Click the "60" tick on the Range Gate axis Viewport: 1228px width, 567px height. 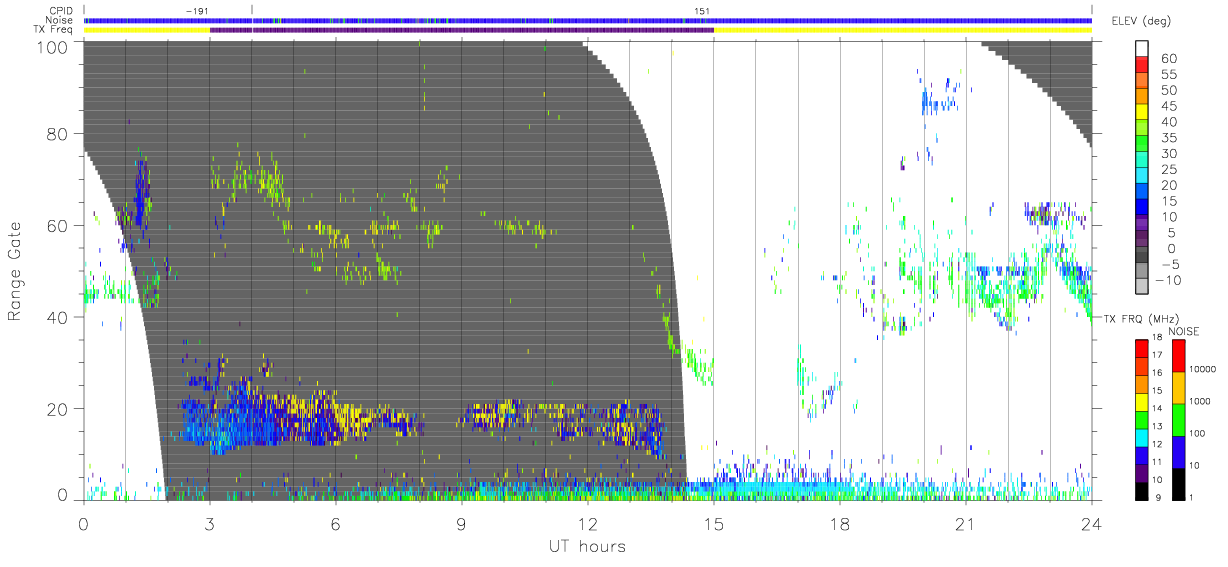tap(60, 225)
